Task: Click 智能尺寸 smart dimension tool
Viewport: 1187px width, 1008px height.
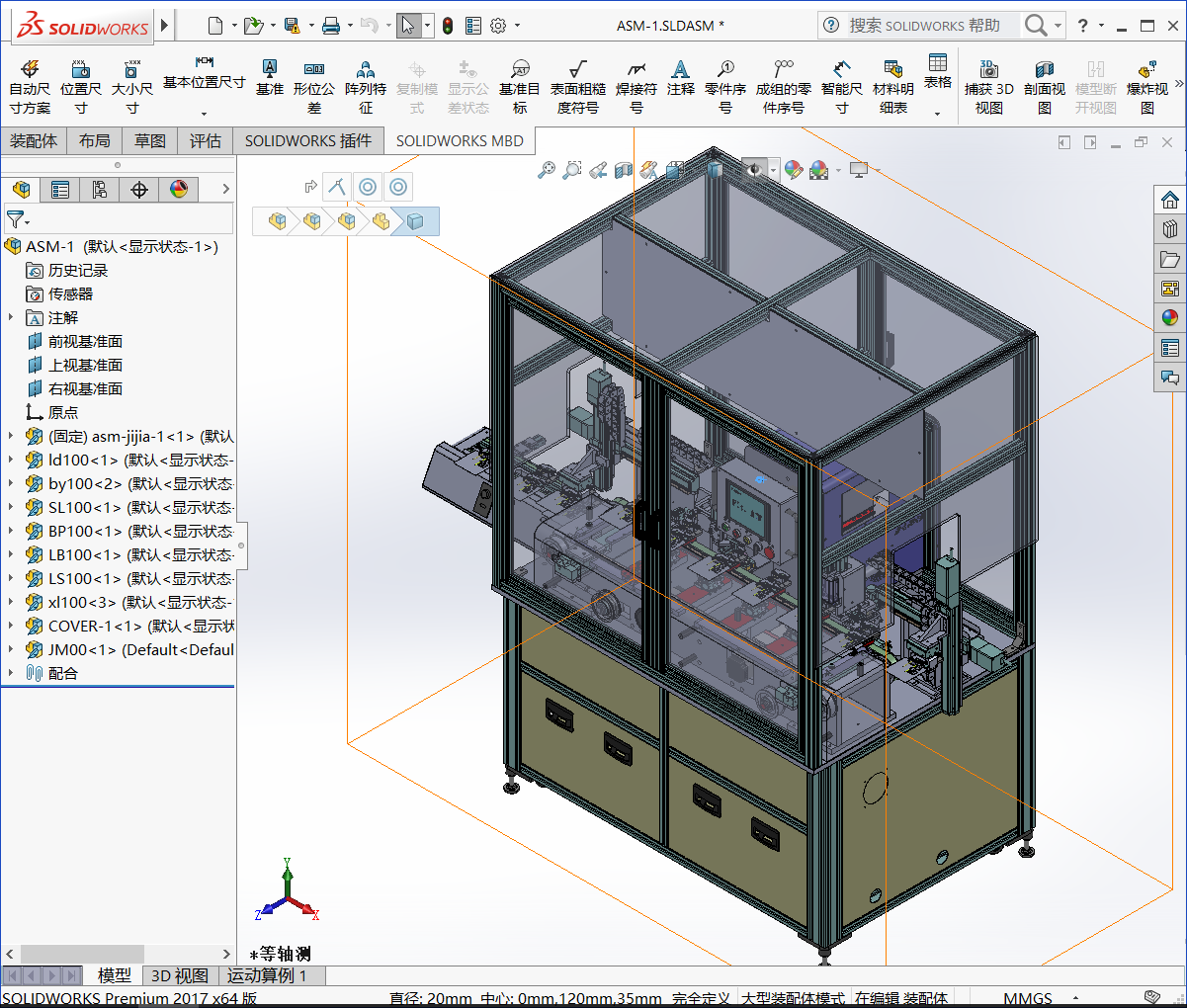Action: pos(842,87)
